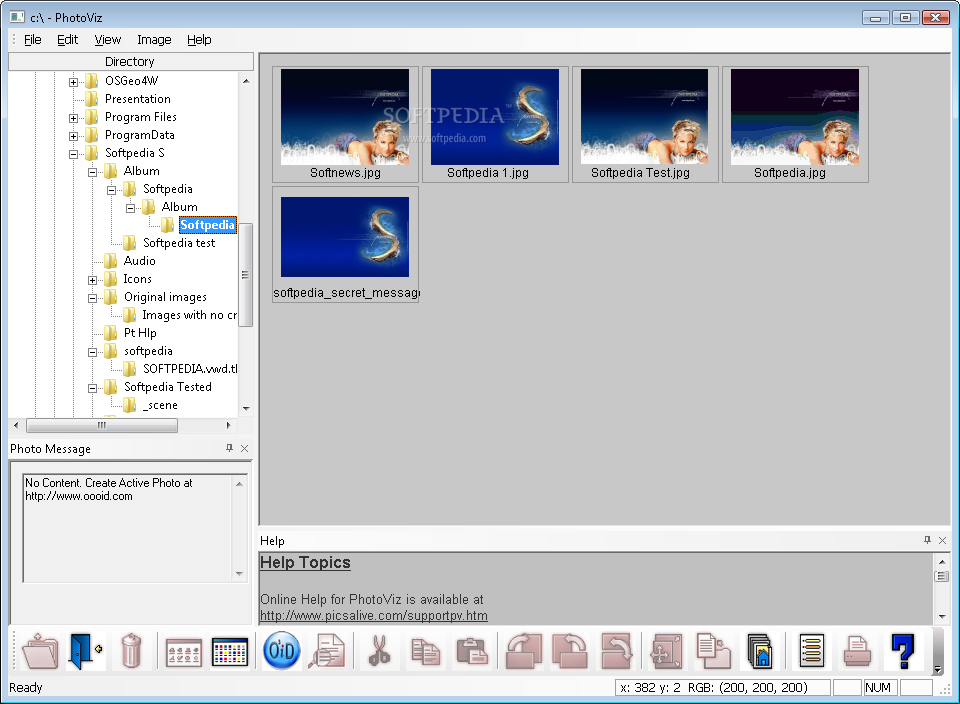Collapse the Softpedia S folder node
960x704 pixels.
point(73,154)
